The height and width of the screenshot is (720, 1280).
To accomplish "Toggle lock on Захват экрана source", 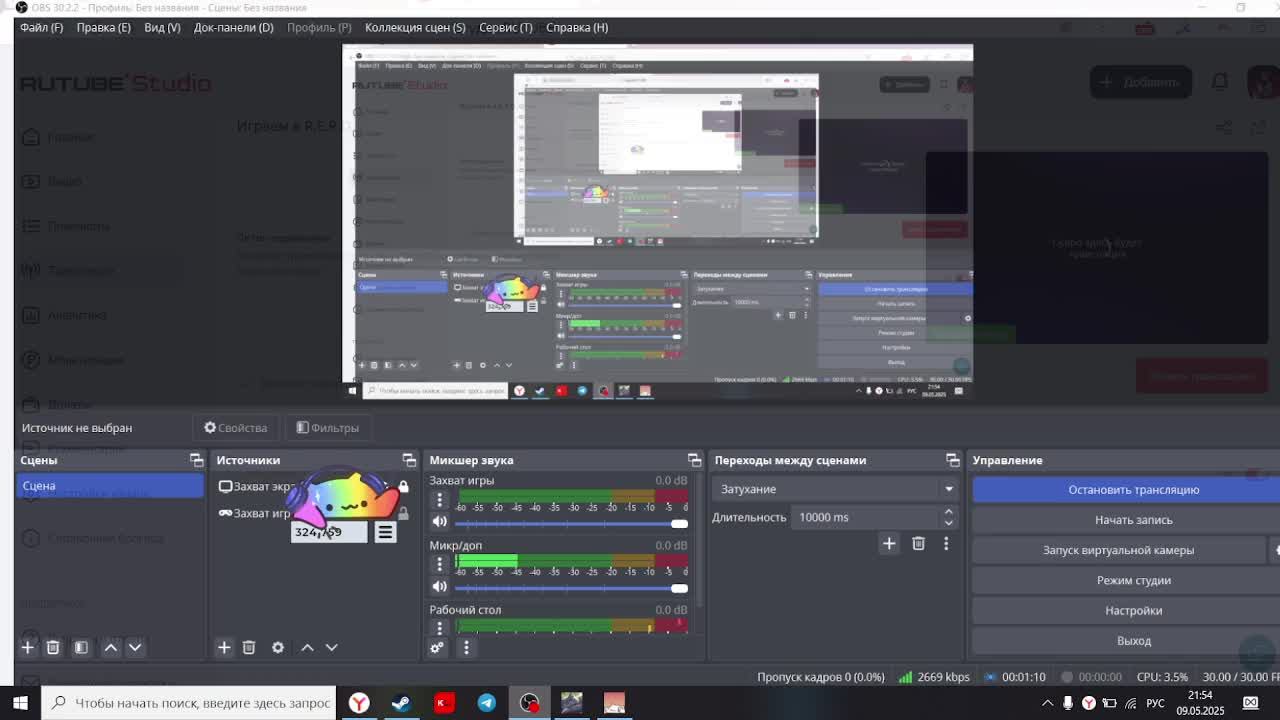I will 403,486.
